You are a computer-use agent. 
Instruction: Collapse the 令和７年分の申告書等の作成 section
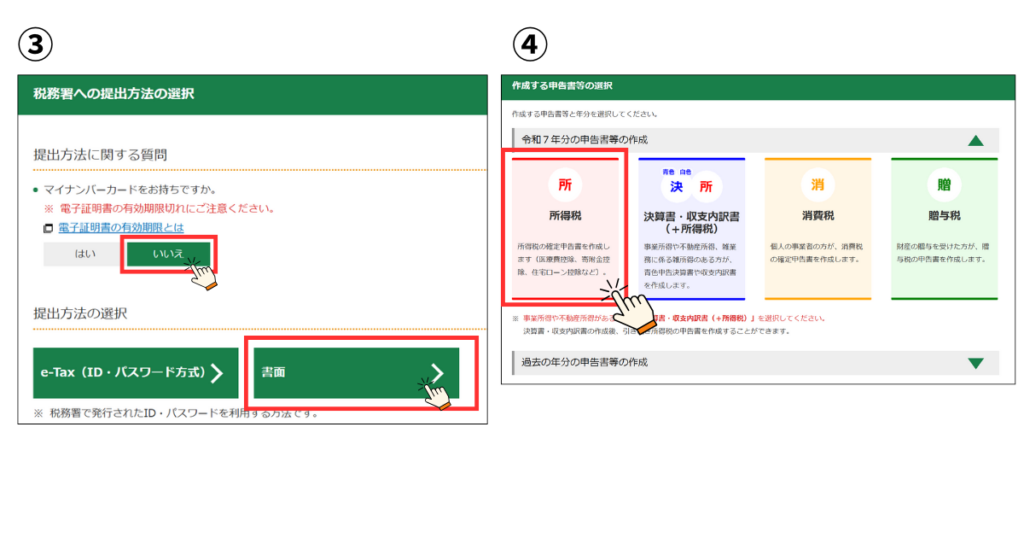click(x=756, y=140)
